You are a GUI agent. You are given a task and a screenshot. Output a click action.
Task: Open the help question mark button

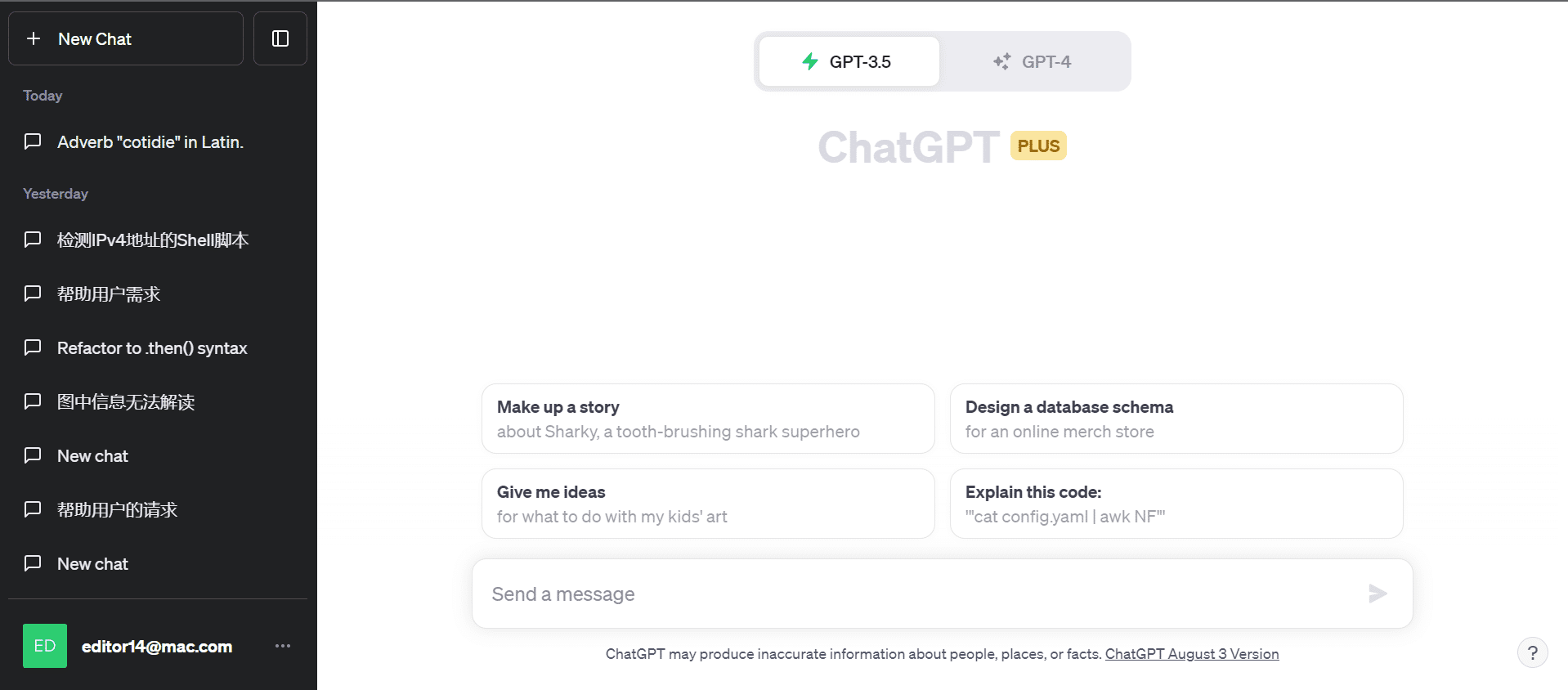[1532, 652]
